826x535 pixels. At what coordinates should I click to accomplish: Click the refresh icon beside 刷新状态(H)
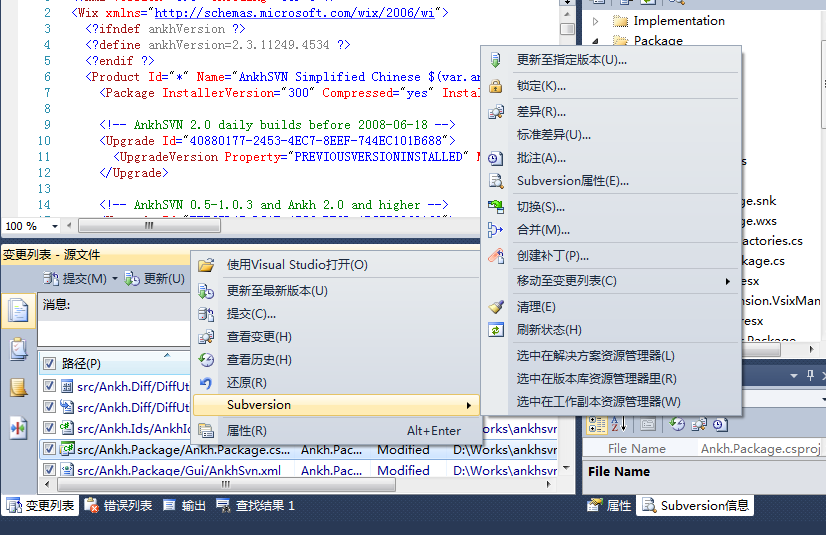tap(495, 330)
